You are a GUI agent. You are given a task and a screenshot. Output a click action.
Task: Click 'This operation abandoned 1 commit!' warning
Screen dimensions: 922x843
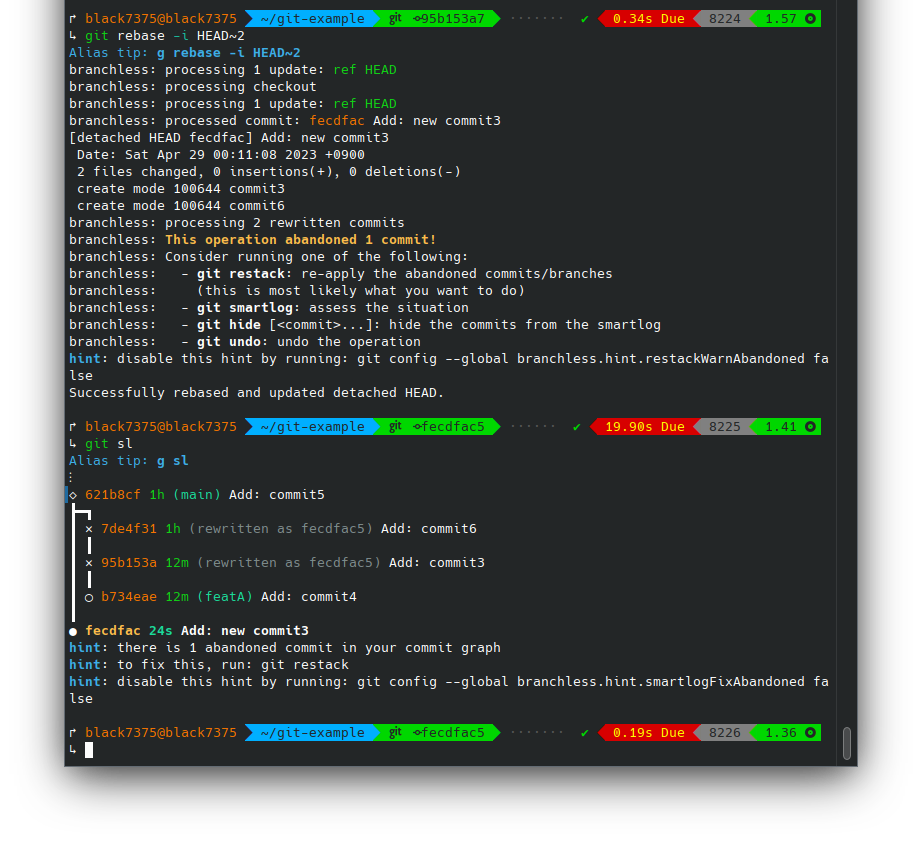300,240
